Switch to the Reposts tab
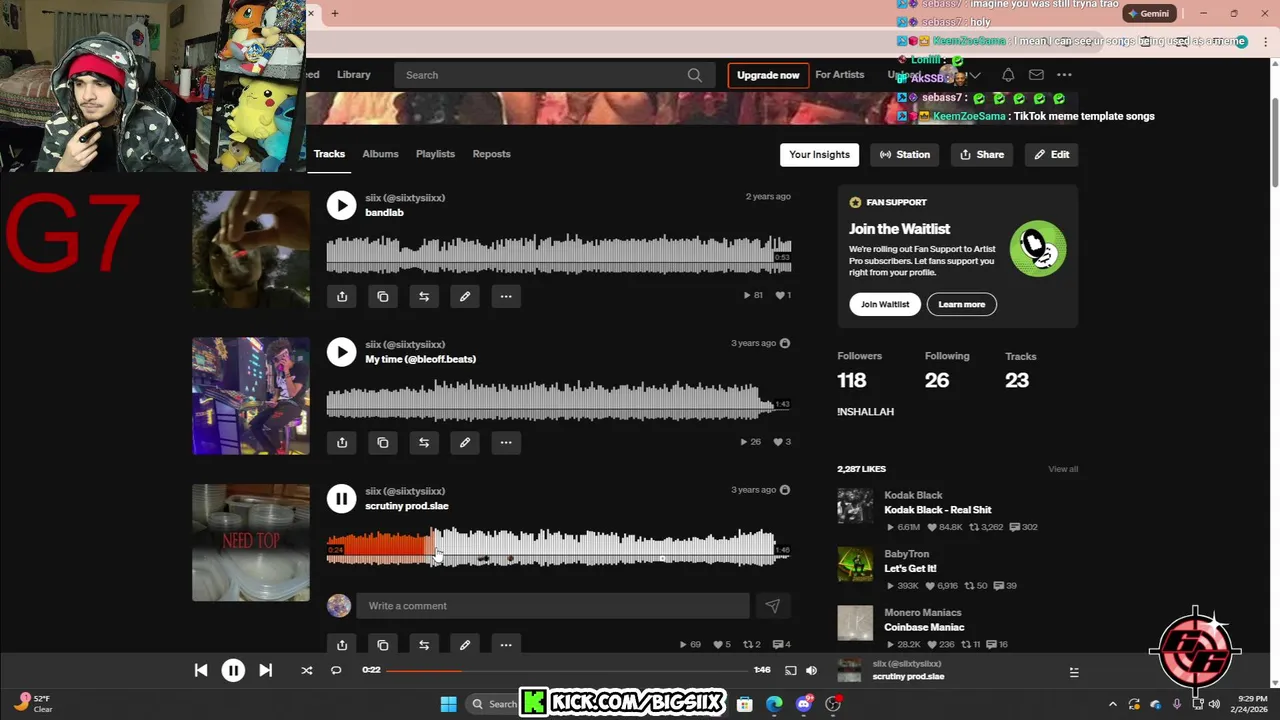 (x=491, y=154)
